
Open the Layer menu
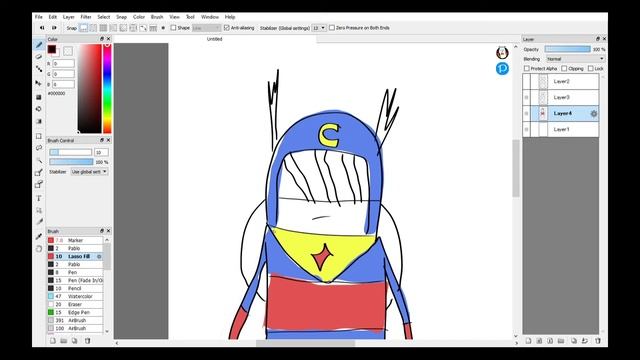pyautogui.click(x=69, y=17)
